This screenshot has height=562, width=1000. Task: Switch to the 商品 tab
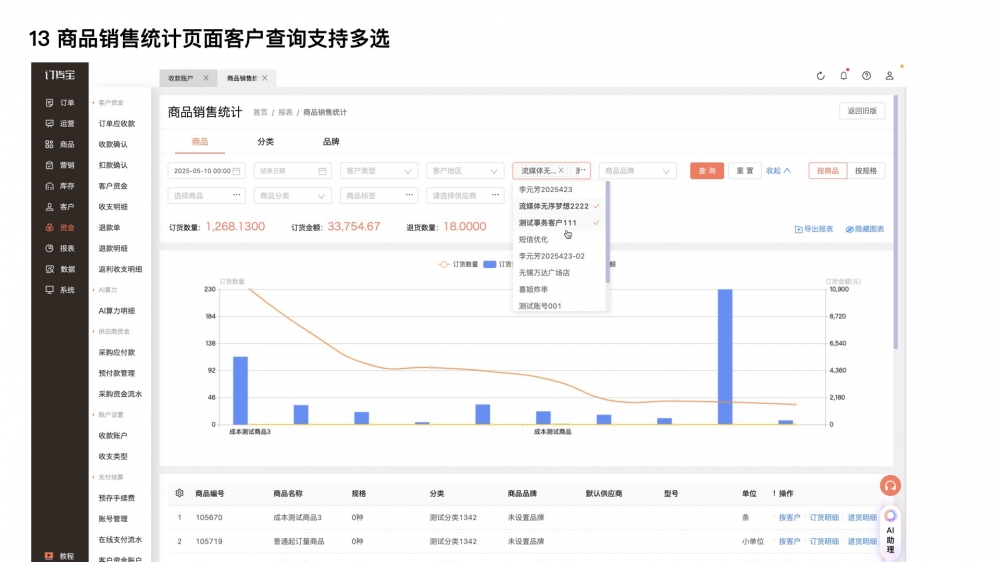pos(200,142)
